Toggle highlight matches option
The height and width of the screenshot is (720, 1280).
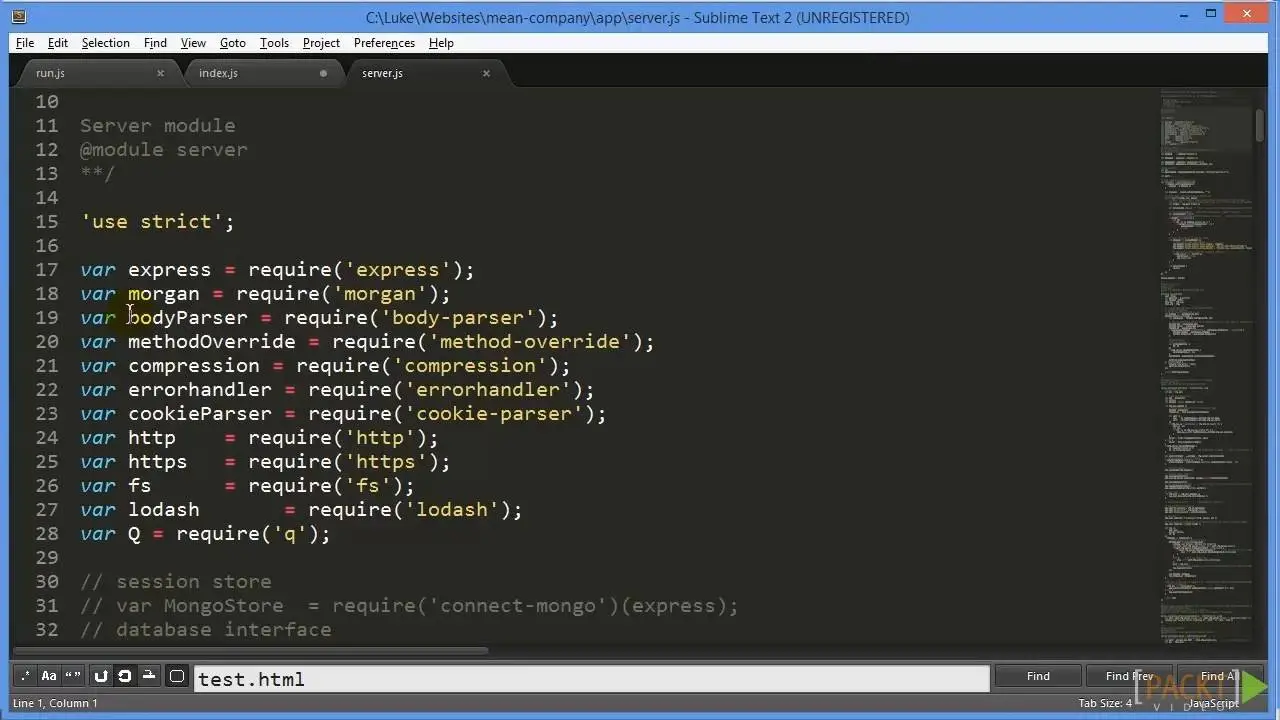(177, 676)
